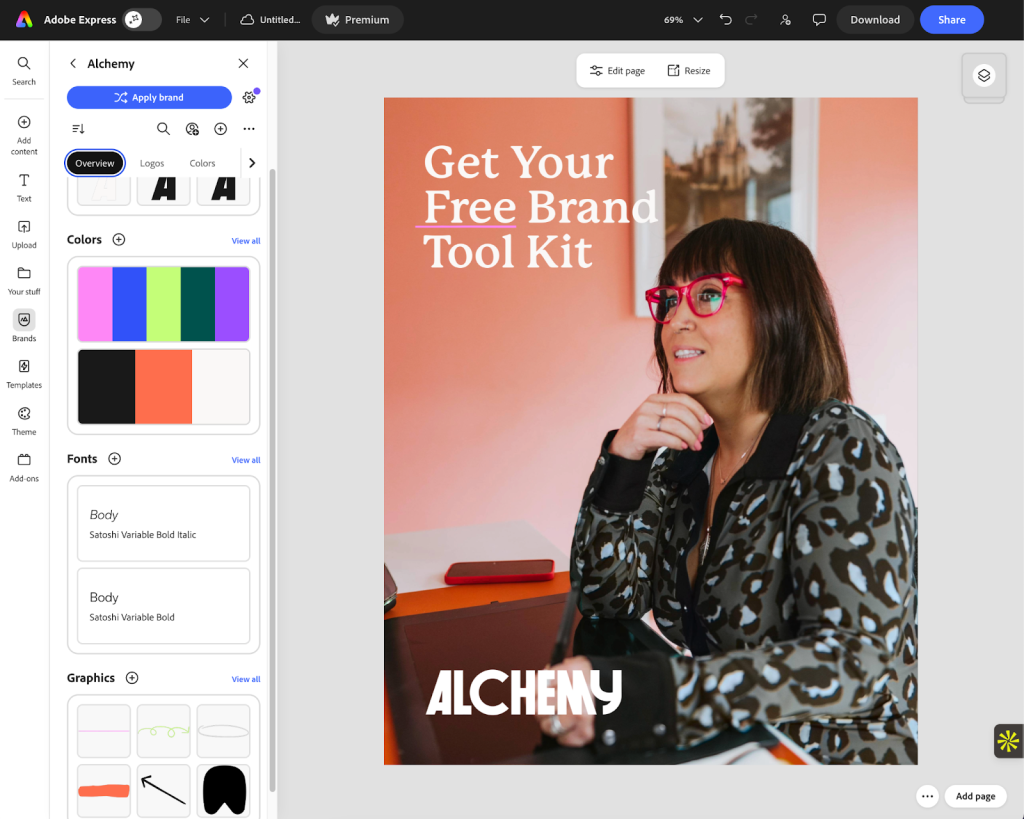The width and height of the screenshot is (1024, 819).
Task: Open page more options beside Add page
Action: [927, 795]
